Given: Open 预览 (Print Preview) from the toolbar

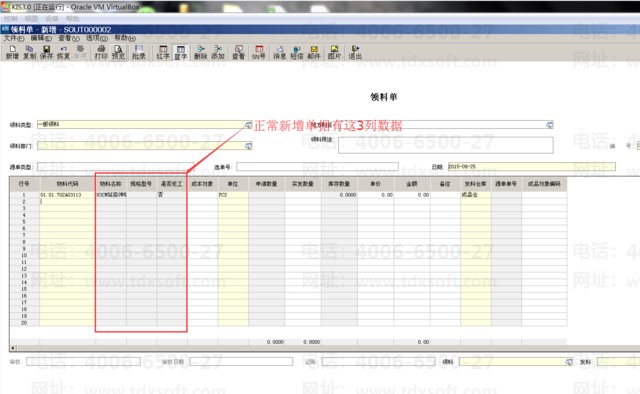Looking at the screenshot, I should (118, 52).
